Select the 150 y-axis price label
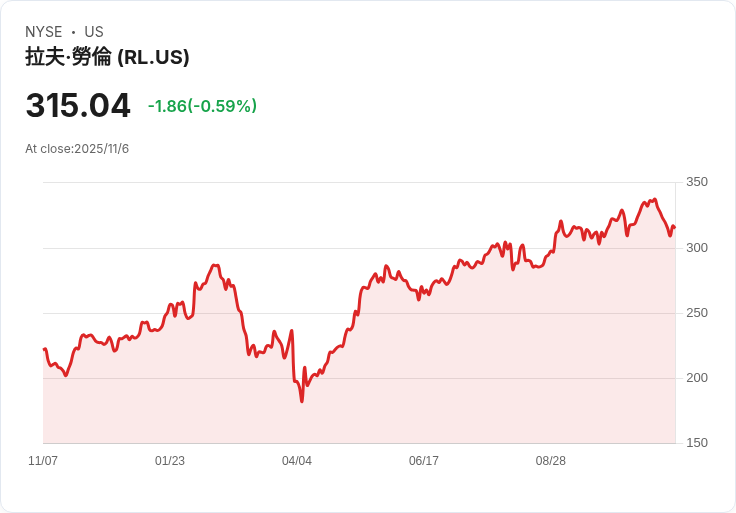 697,443
